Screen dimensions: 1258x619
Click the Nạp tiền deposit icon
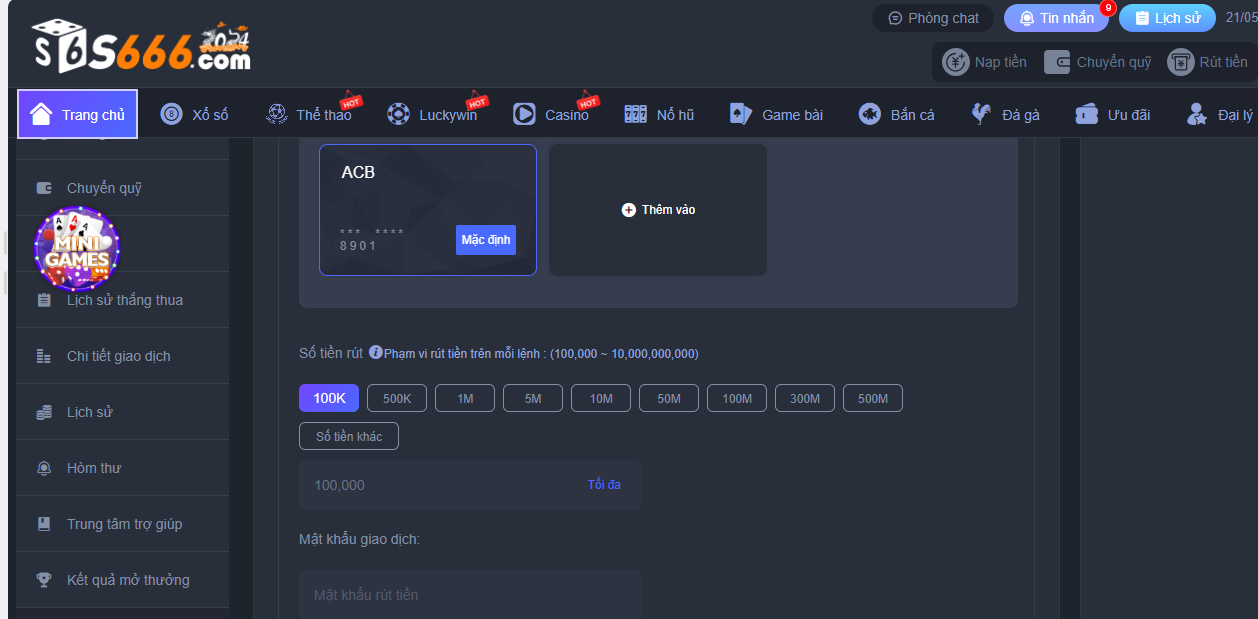(x=956, y=62)
